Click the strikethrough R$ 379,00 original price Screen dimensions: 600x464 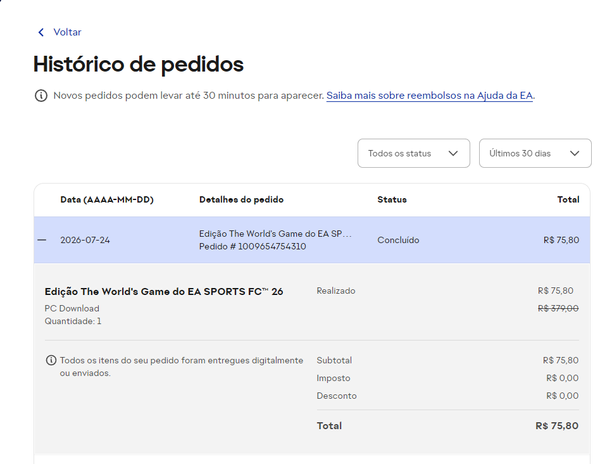pyautogui.click(x=558, y=308)
